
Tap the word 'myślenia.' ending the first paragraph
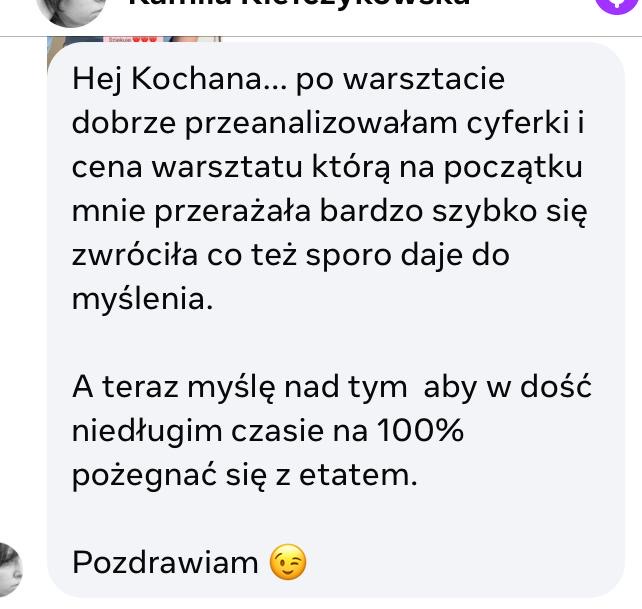coord(142,299)
